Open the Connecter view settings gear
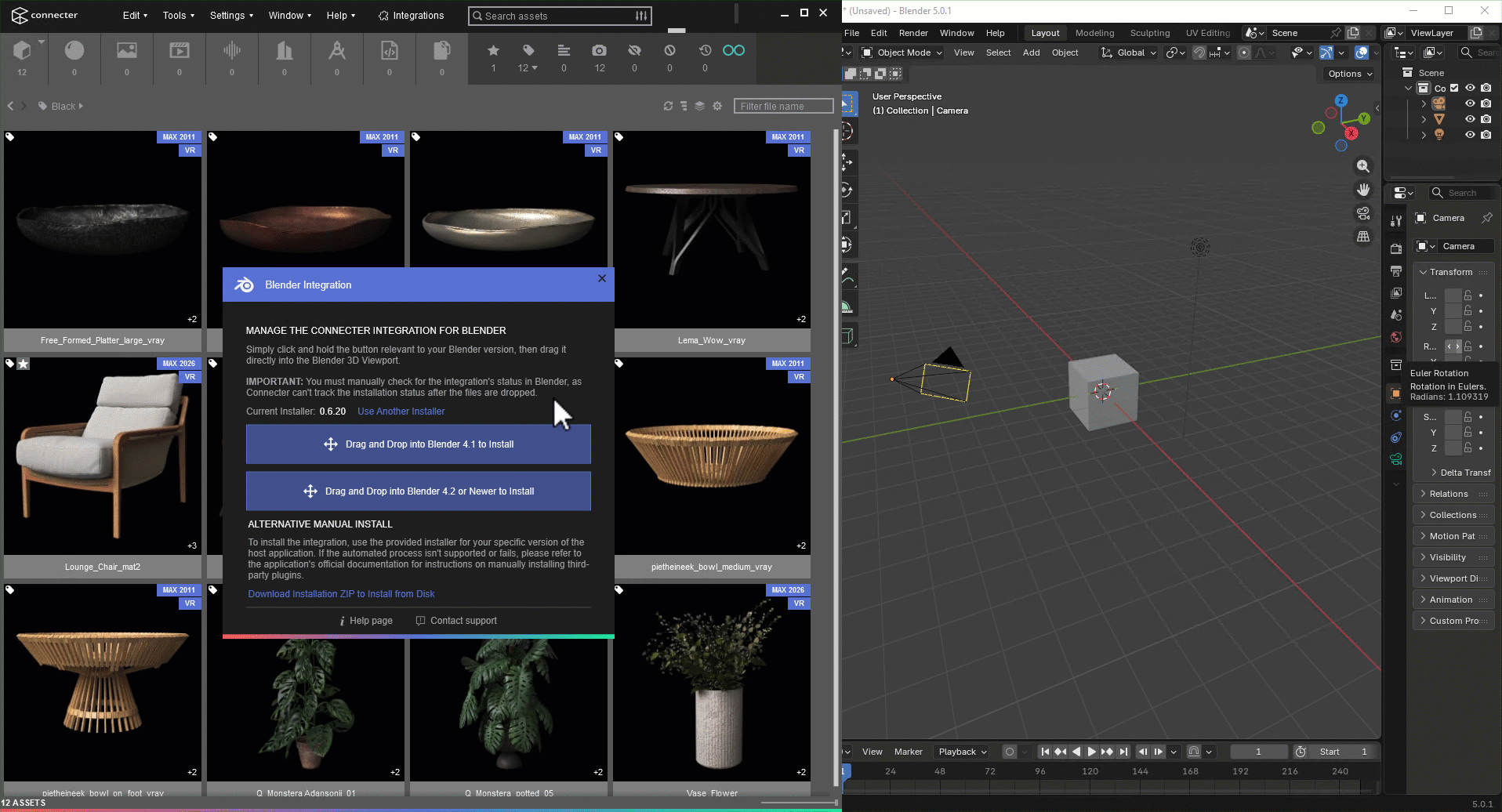The width and height of the screenshot is (1502, 812). pyautogui.click(x=717, y=106)
